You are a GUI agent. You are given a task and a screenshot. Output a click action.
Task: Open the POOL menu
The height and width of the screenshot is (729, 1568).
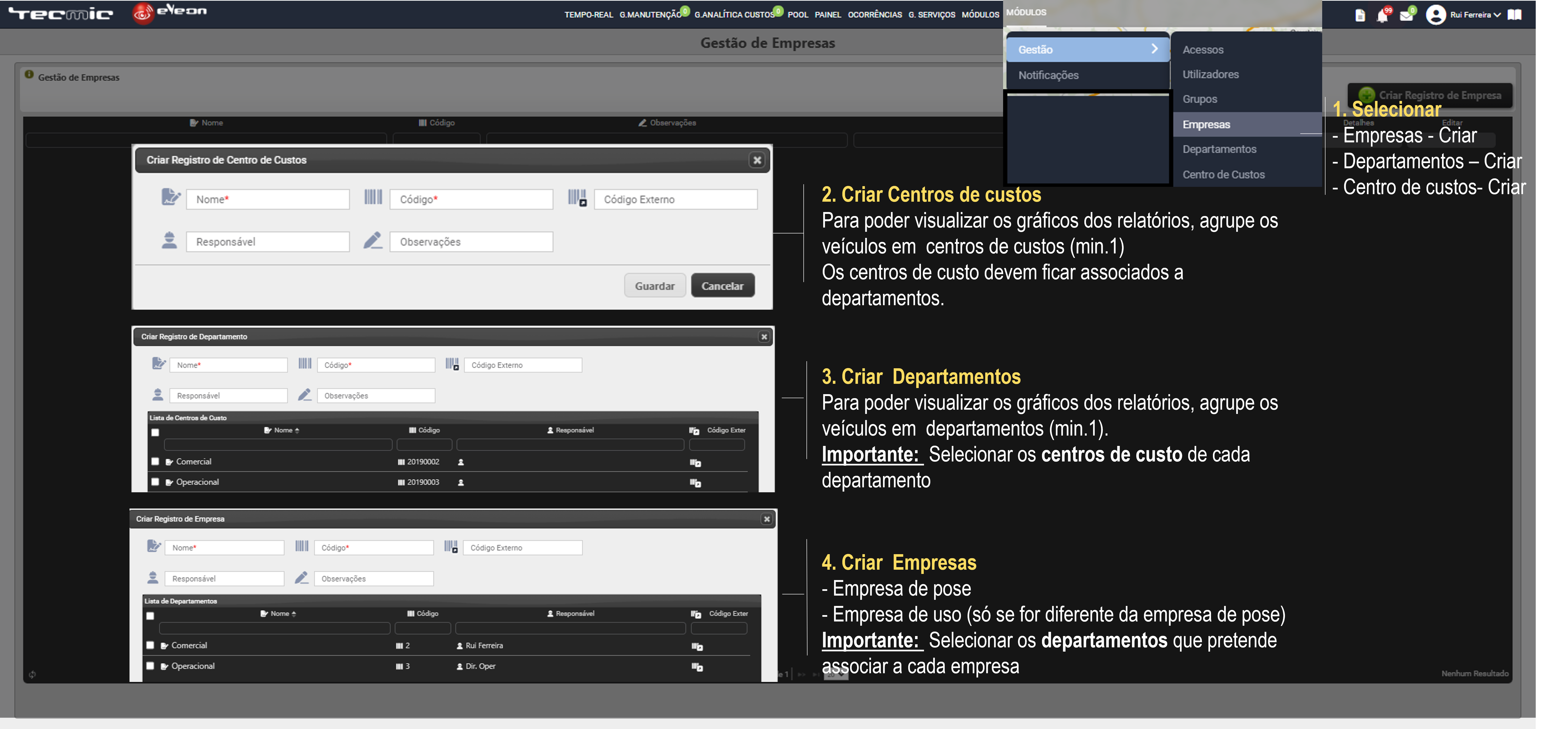[798, 15]
